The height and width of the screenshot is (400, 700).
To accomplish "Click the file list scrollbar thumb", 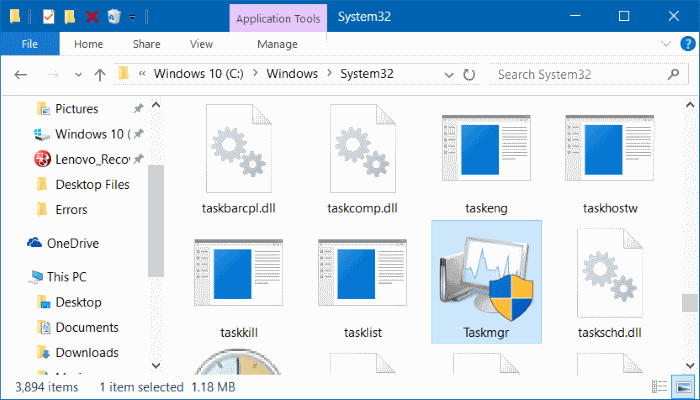I will (689, 303).
